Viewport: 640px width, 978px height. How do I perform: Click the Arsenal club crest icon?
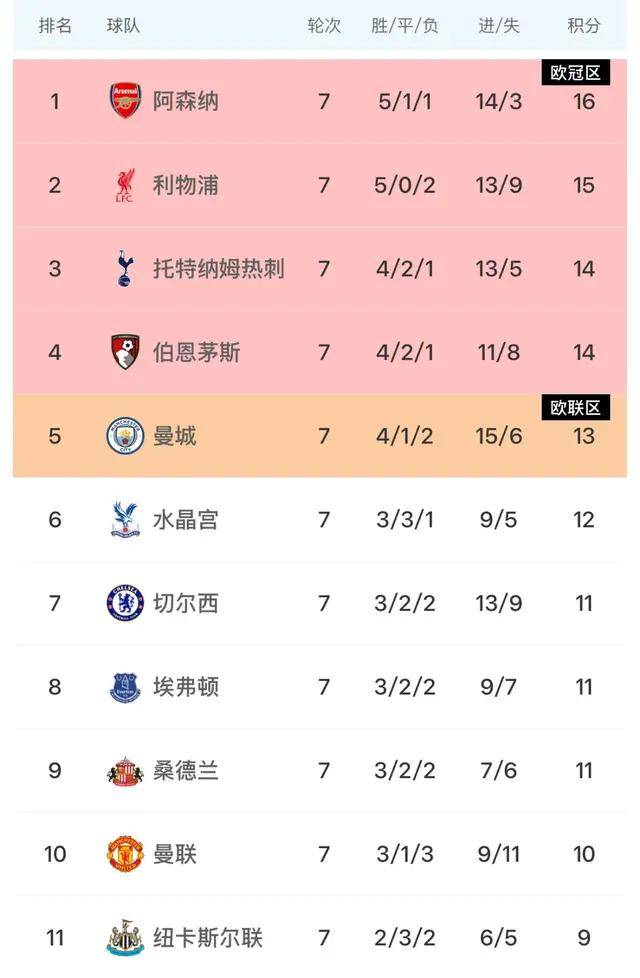pyautogui.click(x=125, y=101)
